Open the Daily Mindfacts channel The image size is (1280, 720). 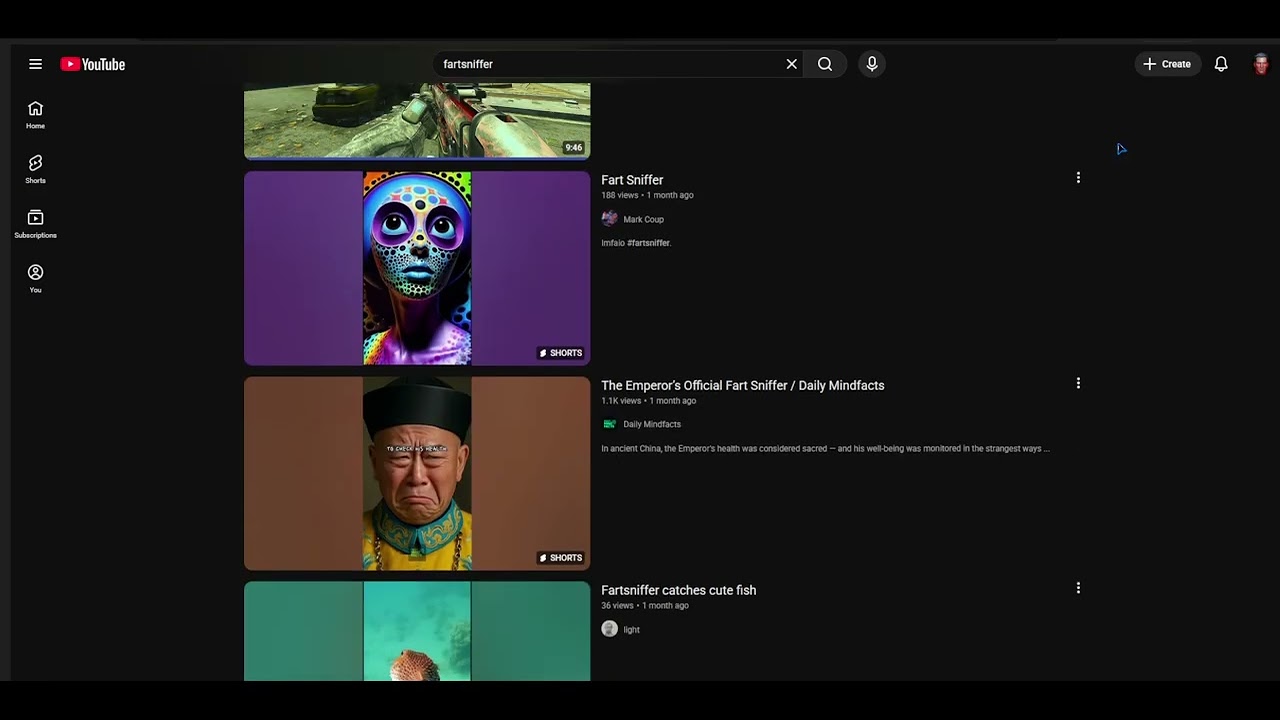point(652,424)
